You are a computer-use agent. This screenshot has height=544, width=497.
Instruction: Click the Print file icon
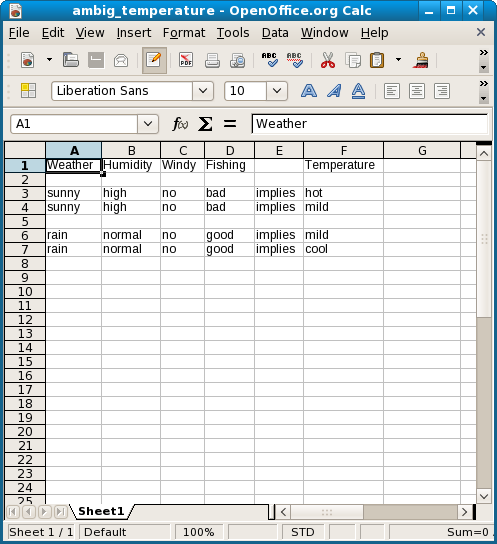pyautogui.click(x=212, y=61)
